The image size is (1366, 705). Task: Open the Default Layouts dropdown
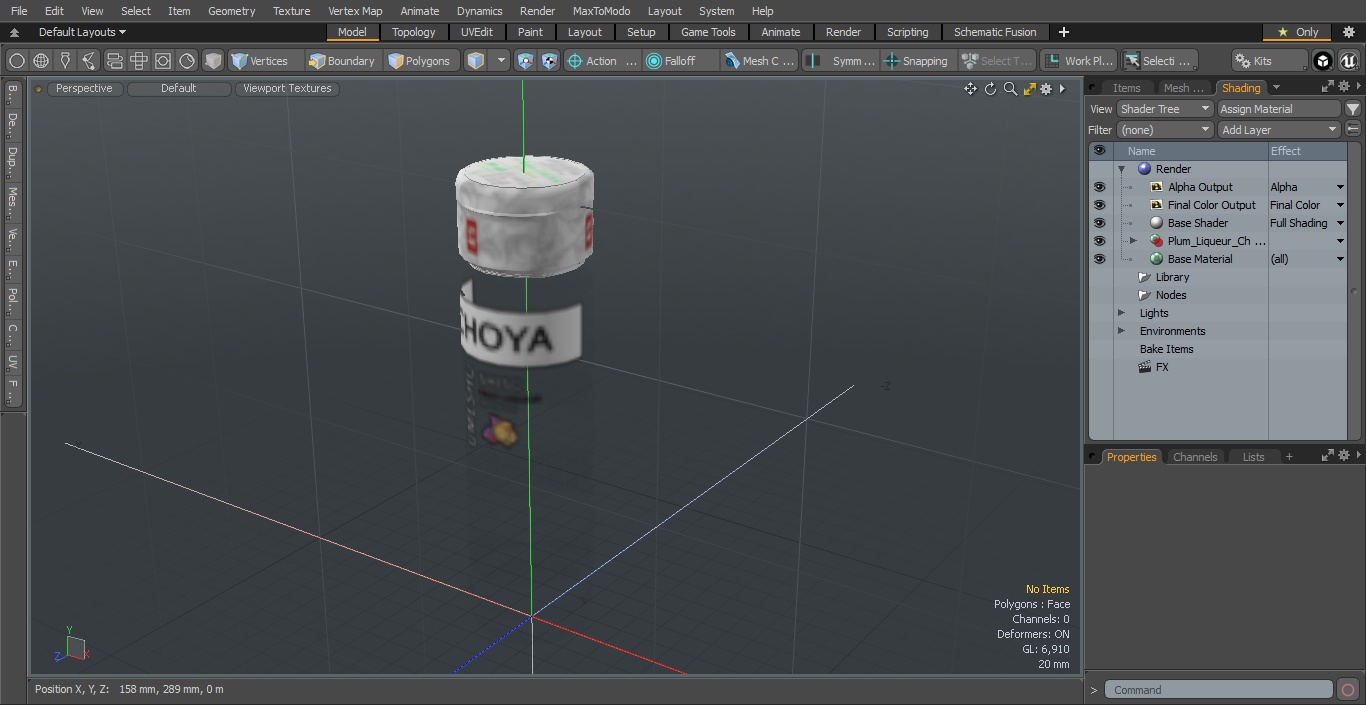(x=82, y=32)
